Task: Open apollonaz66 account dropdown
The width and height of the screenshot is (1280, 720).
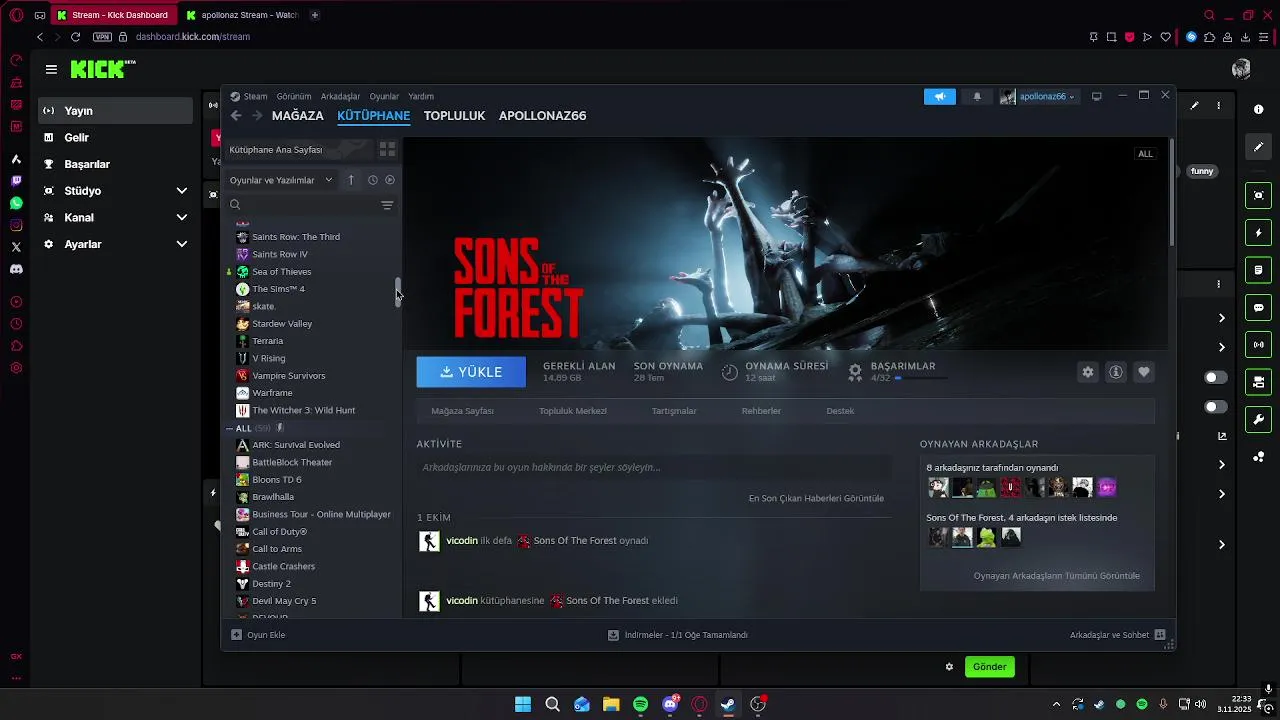Action: coord(1038,96)
